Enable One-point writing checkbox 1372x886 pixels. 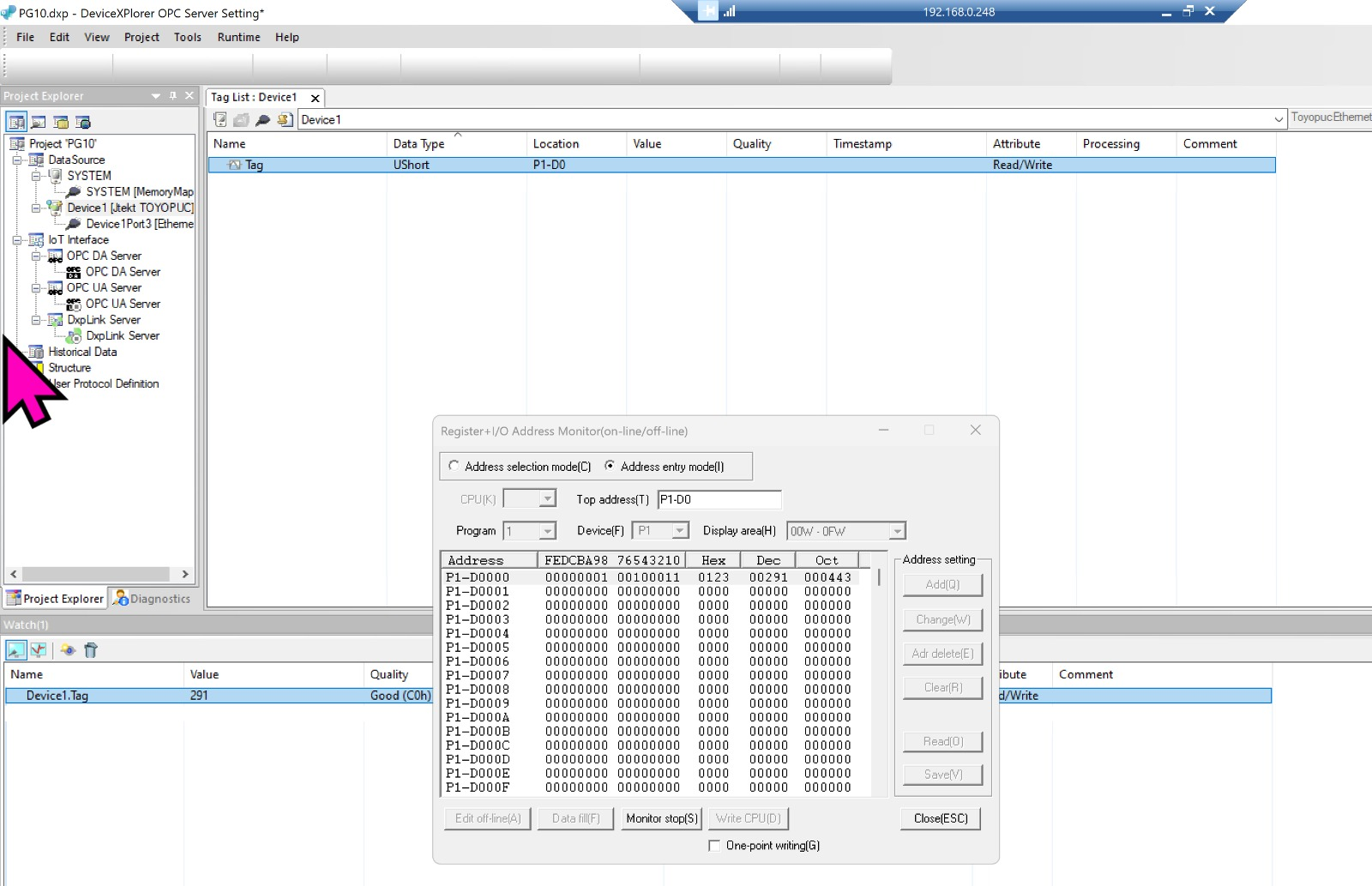(714, 846)
